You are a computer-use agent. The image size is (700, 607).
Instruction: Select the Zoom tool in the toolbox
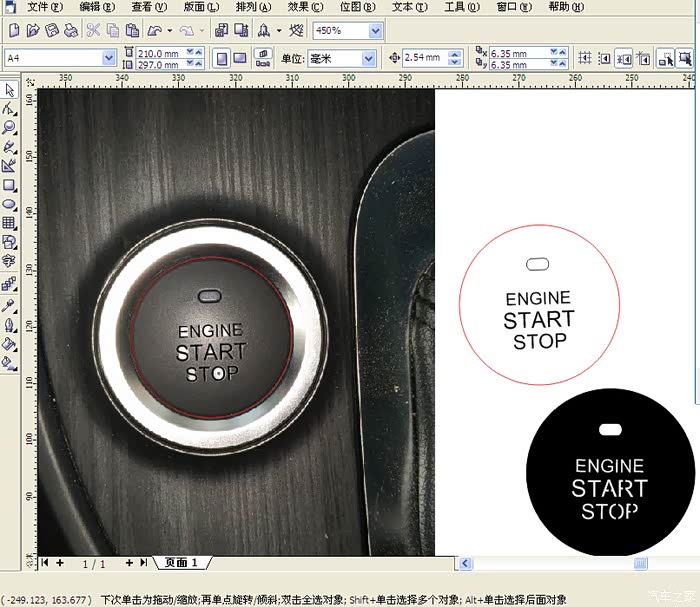[x=9, y=128]
